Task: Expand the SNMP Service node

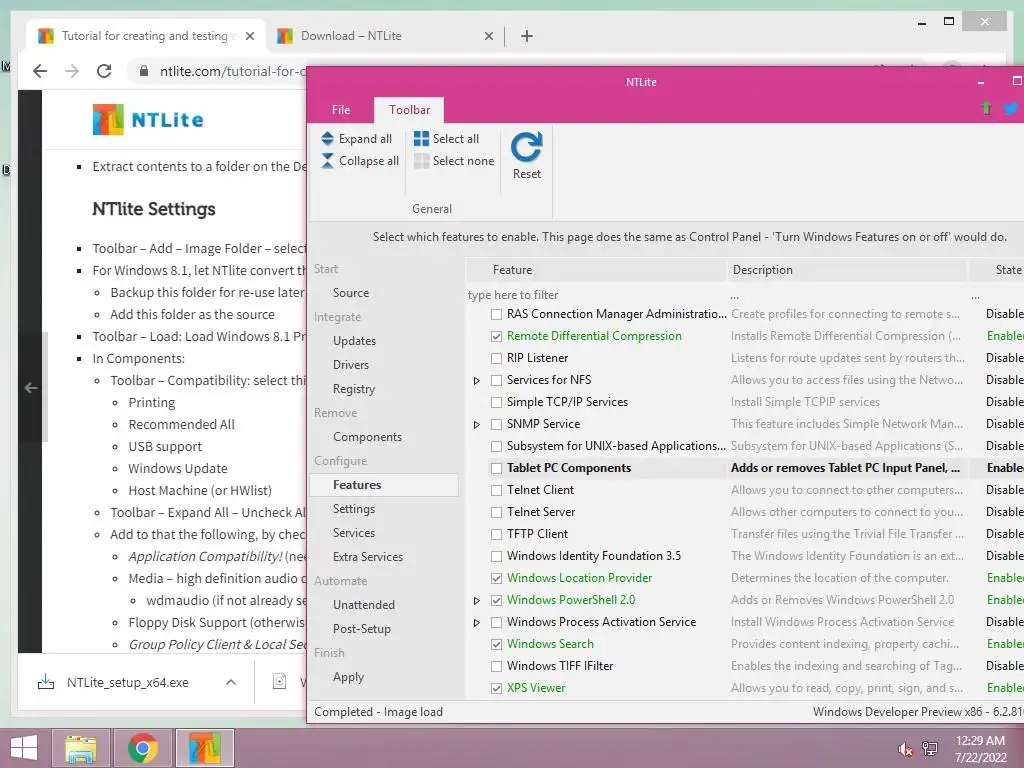Action: click(x=477, y=424)
